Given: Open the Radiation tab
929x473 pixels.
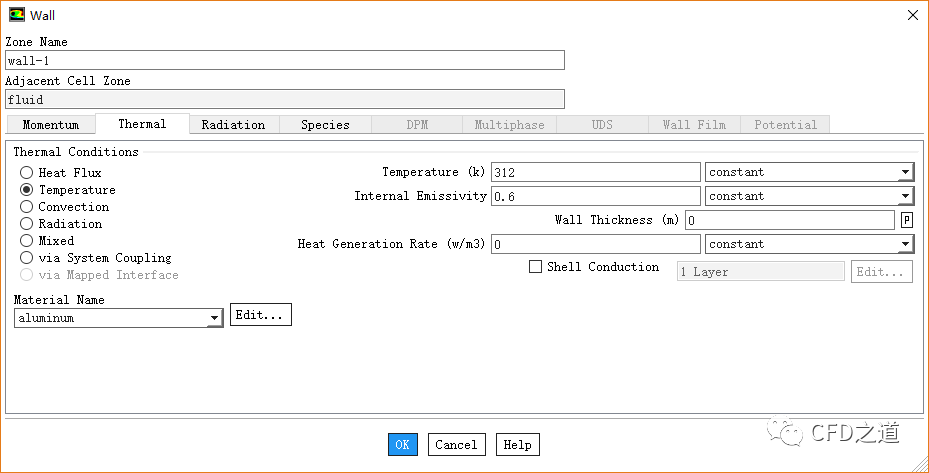Looking at the screenshot, I should pos(233,125).
